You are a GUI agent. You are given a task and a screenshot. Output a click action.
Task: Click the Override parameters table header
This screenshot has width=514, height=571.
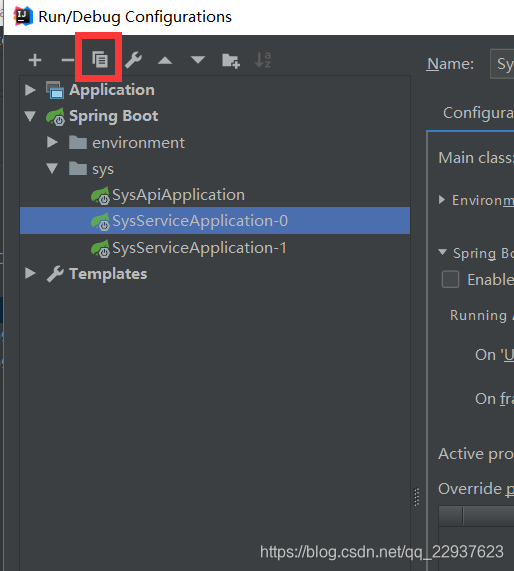[476, 516]
